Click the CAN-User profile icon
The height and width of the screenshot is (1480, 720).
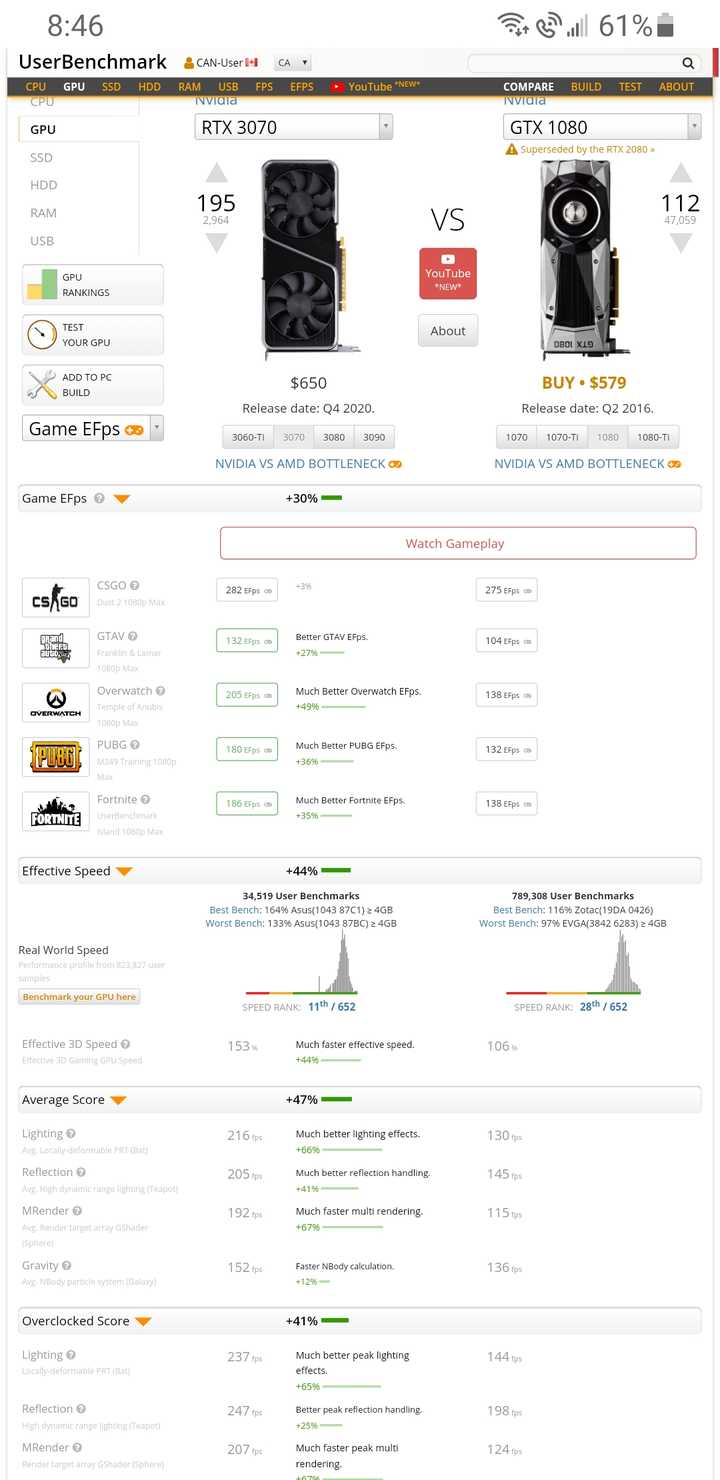[189, 63]
